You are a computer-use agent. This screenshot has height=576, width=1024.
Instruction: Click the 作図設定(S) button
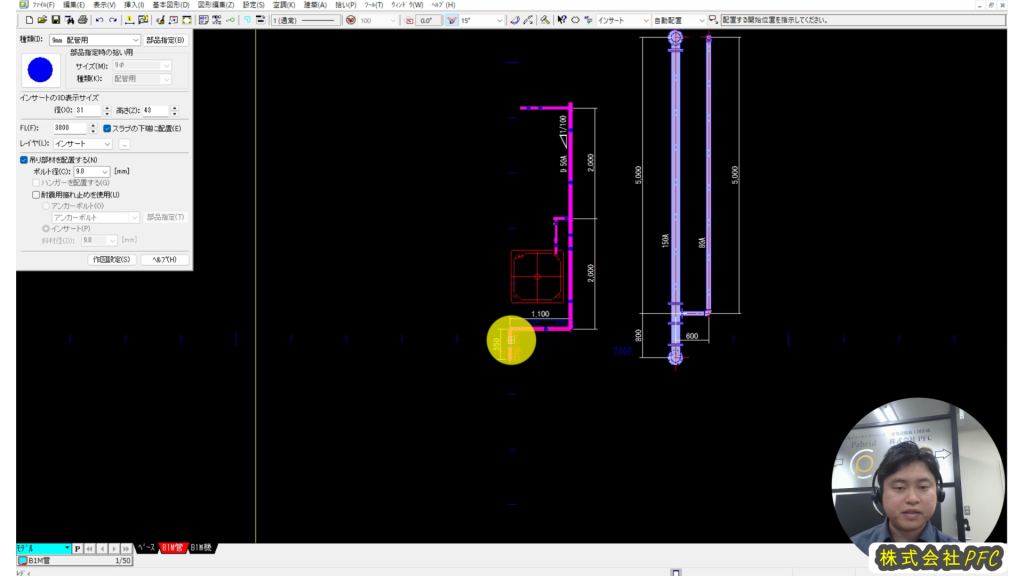111,260
